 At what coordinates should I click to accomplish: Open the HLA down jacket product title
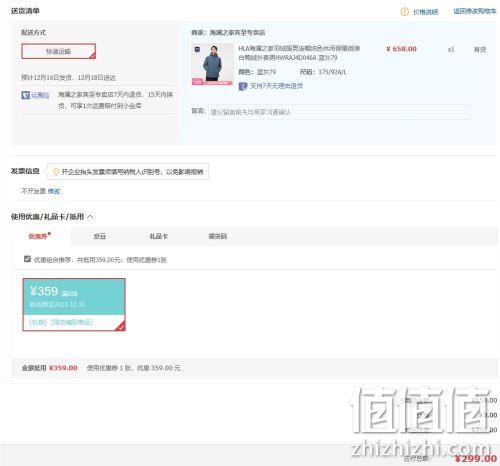(299, 53)
